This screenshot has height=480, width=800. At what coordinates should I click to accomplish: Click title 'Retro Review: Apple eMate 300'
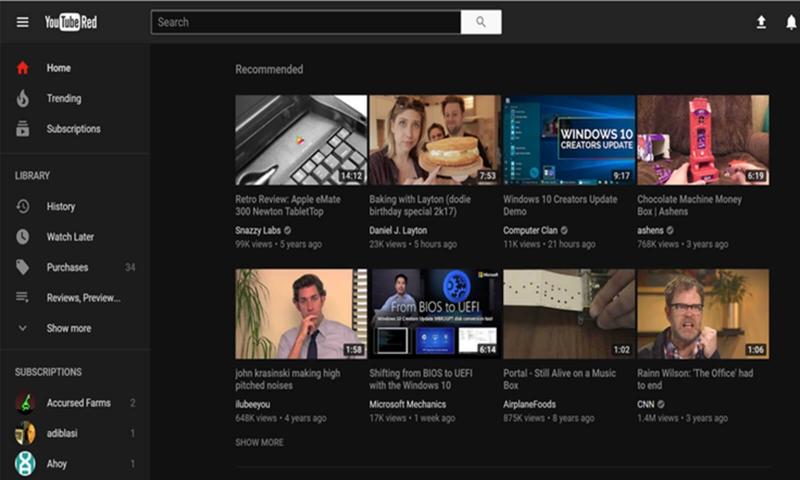pos(288,205)
